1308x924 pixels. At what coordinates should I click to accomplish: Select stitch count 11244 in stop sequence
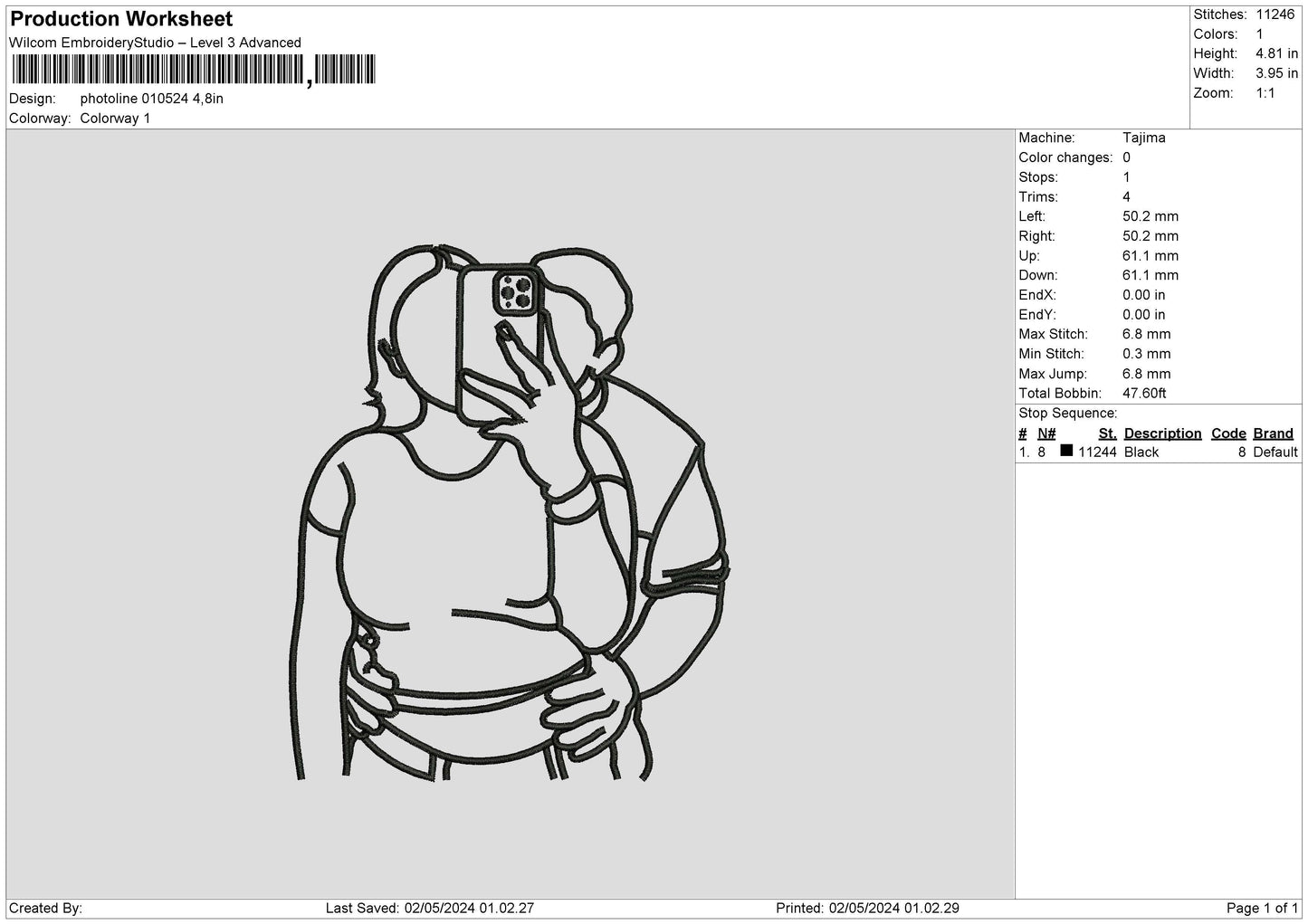tap(1097, 452)
